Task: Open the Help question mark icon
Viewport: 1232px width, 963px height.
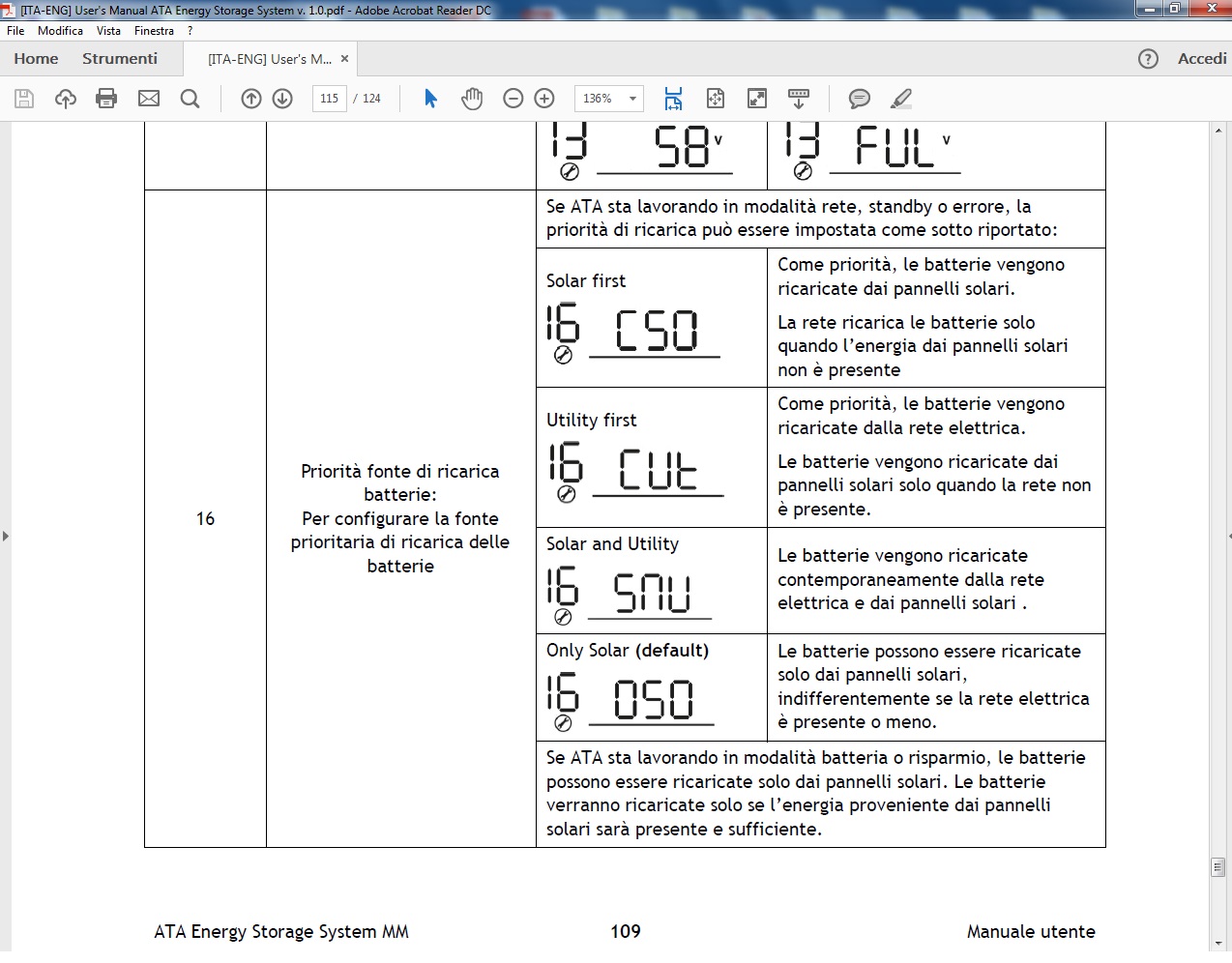Action: (1148, 59)
